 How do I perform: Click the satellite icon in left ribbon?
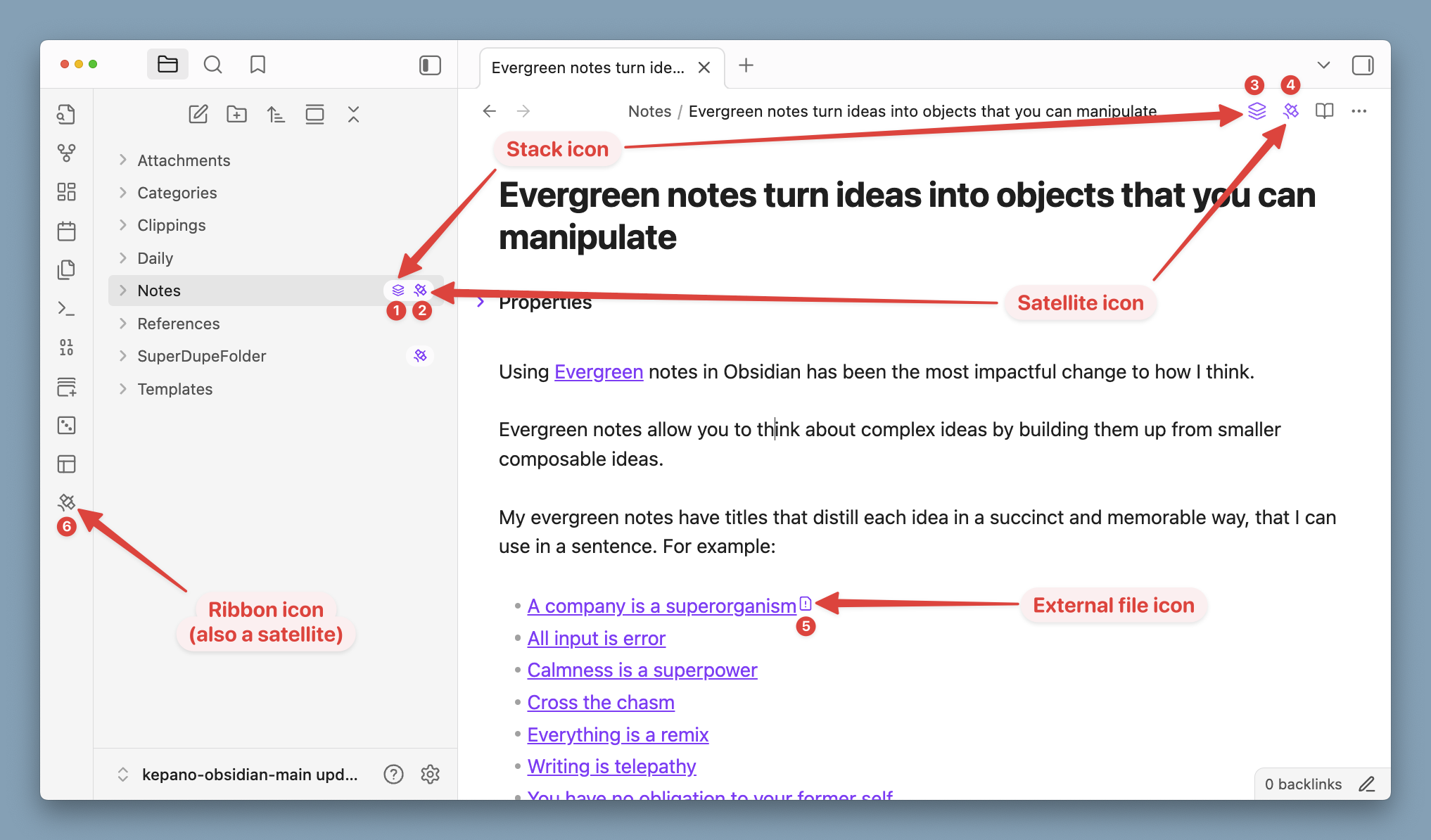click(67, 502)
